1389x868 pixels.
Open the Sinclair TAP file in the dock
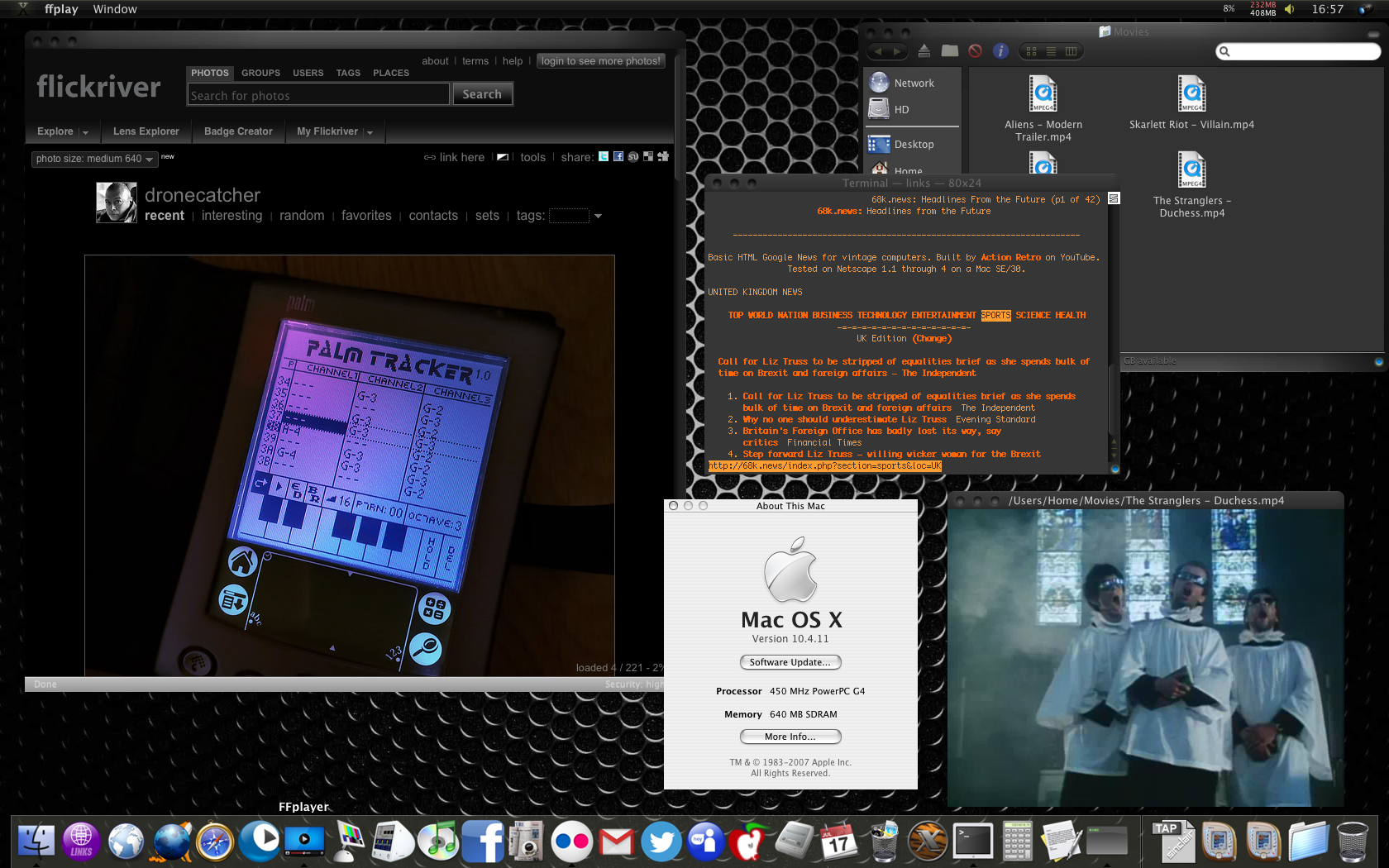click(1174, 842)
